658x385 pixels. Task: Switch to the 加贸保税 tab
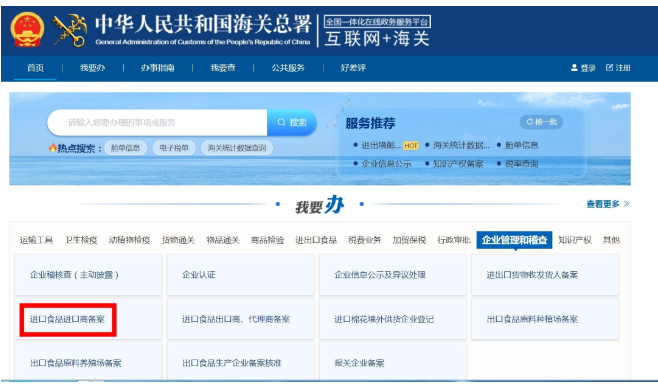click(409, 240)
